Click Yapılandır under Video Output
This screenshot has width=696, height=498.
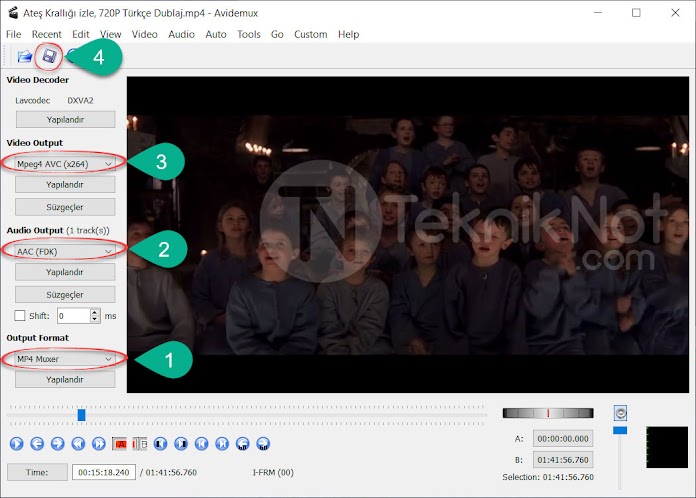pyautogui.click(x=65, y=184)
